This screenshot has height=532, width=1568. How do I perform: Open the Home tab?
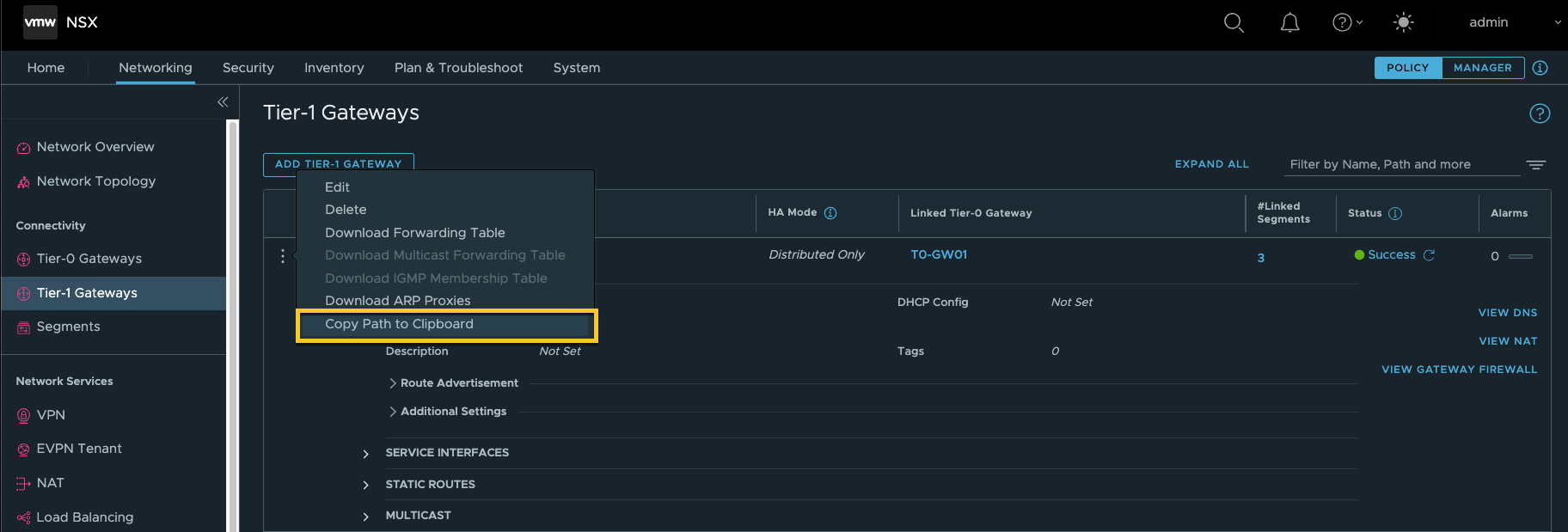point(46,68)
